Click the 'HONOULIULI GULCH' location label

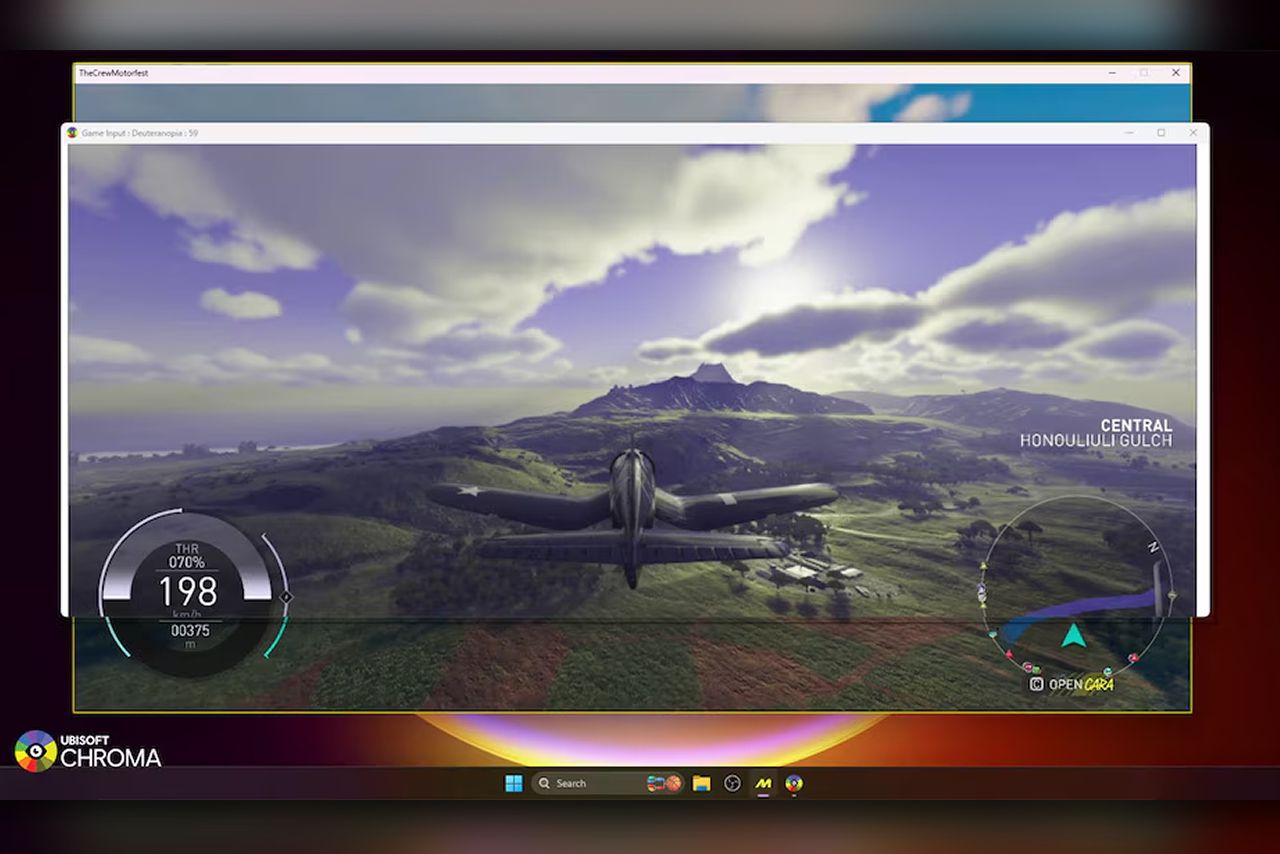(x=1096, y=441)
